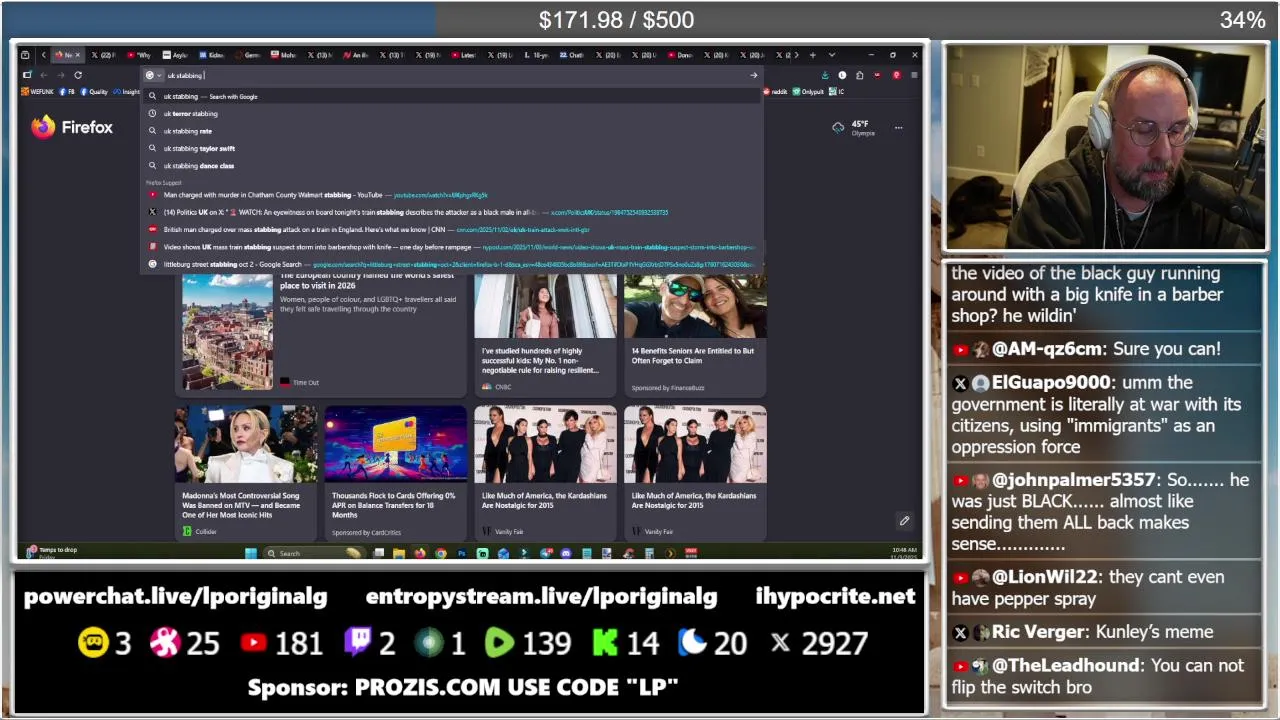Open nypost barbershop knife video suggestion
Image resolution: width=1280 pixels, height=720 pixels.
click(x=453, y=247)
